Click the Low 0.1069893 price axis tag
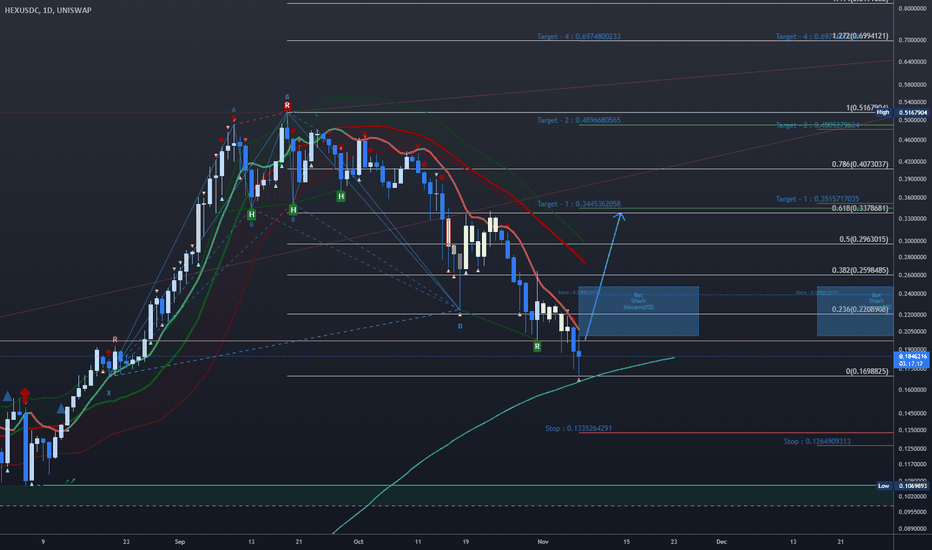932x550 pixels. tap(903, 486)
